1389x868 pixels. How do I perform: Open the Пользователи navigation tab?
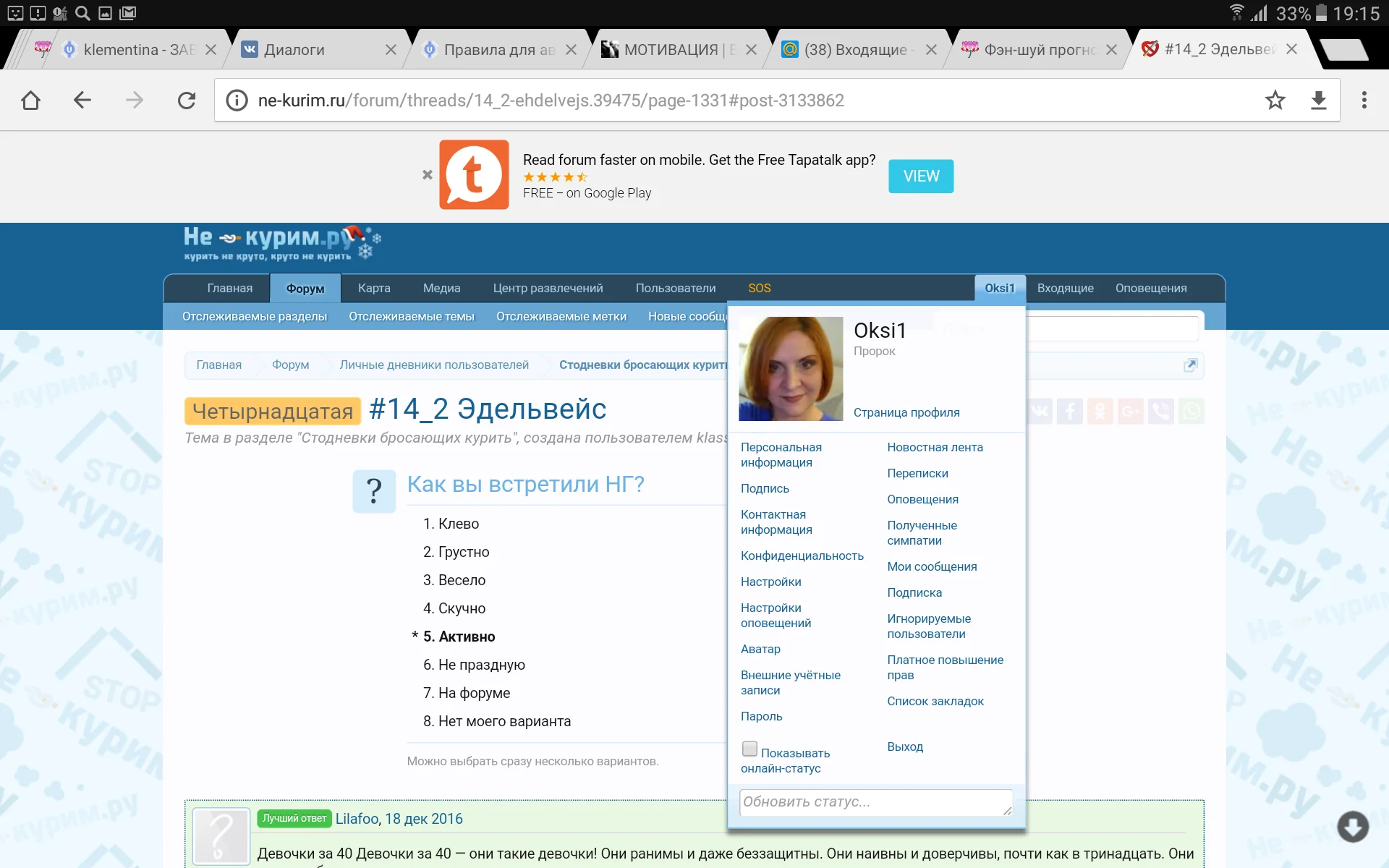pos(675,288)
